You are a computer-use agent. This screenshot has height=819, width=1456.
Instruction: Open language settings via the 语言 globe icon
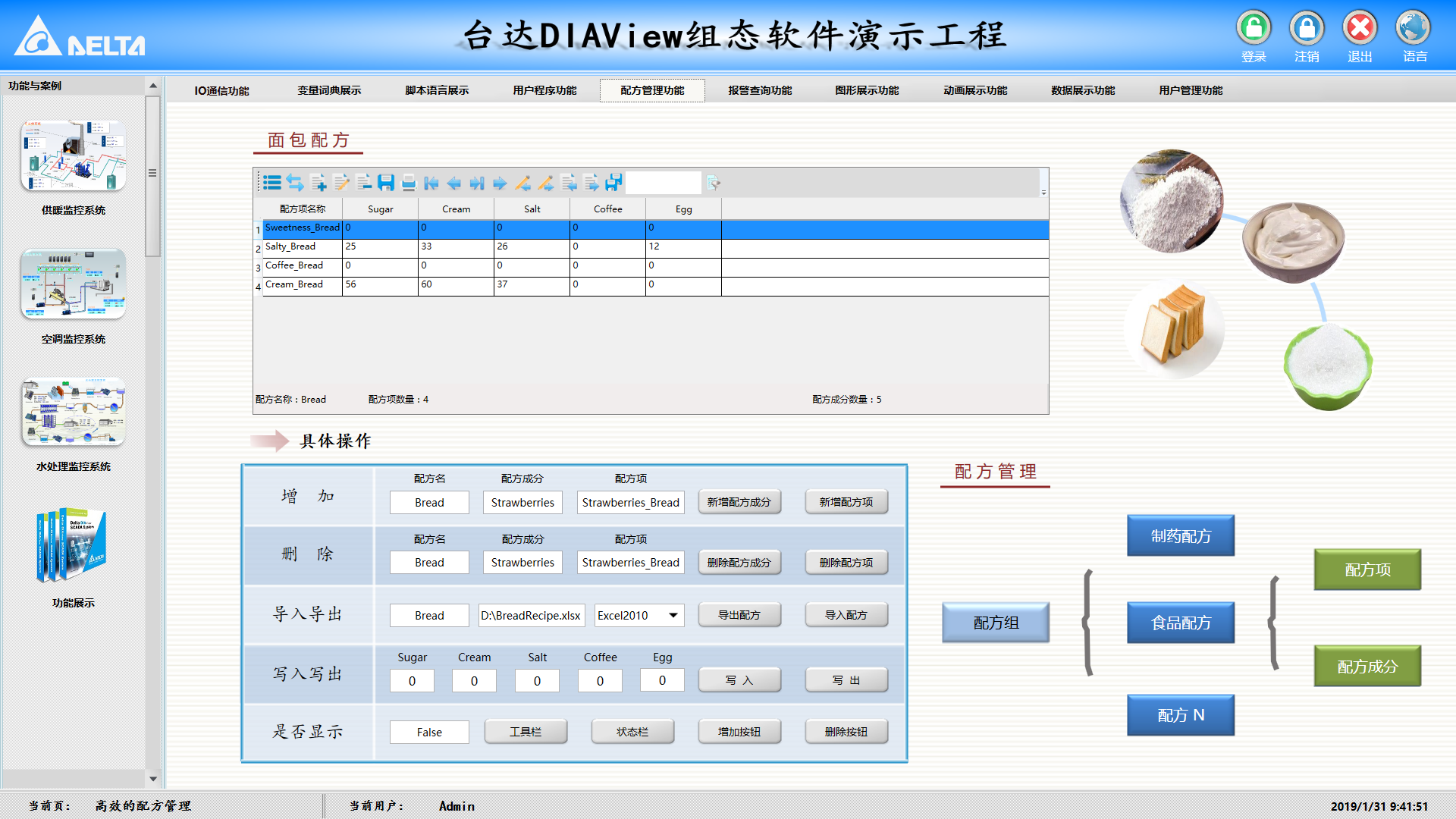pos(1414,25)
